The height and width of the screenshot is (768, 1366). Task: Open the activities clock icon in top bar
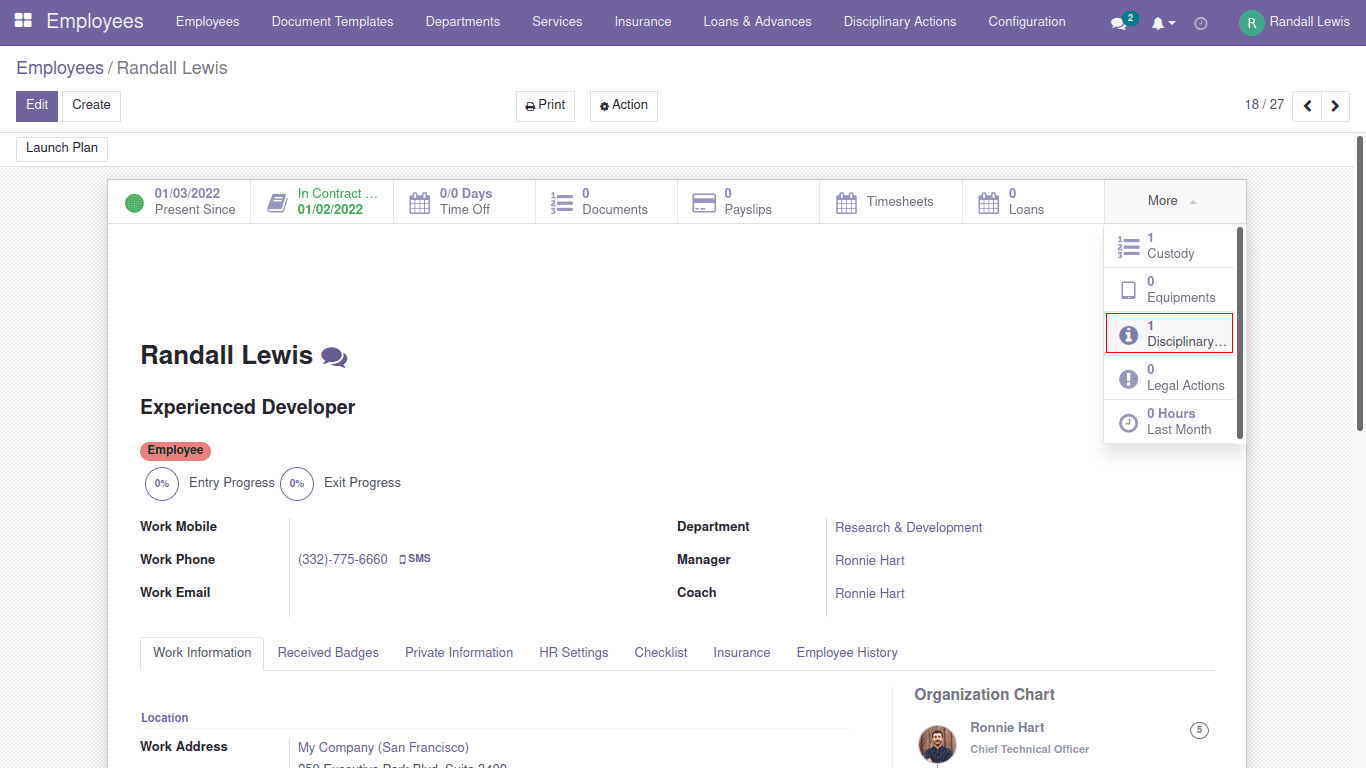click(x=1200, y=22)
